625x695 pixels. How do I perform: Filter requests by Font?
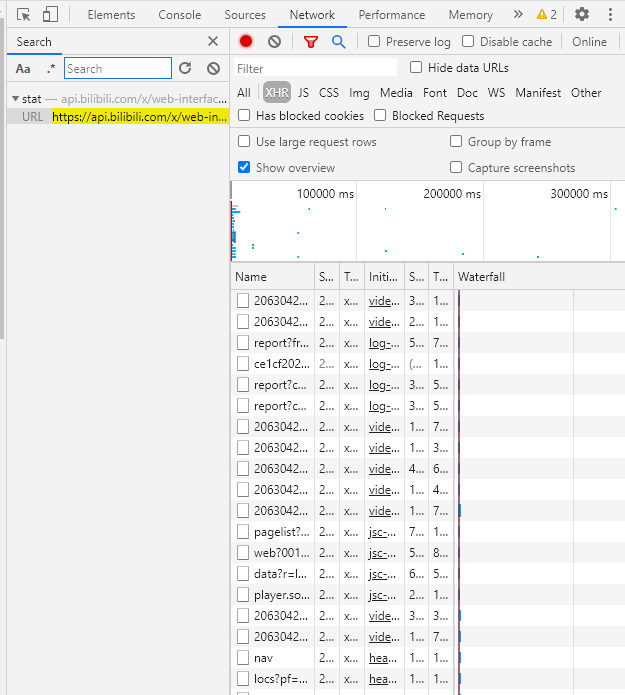435,93
